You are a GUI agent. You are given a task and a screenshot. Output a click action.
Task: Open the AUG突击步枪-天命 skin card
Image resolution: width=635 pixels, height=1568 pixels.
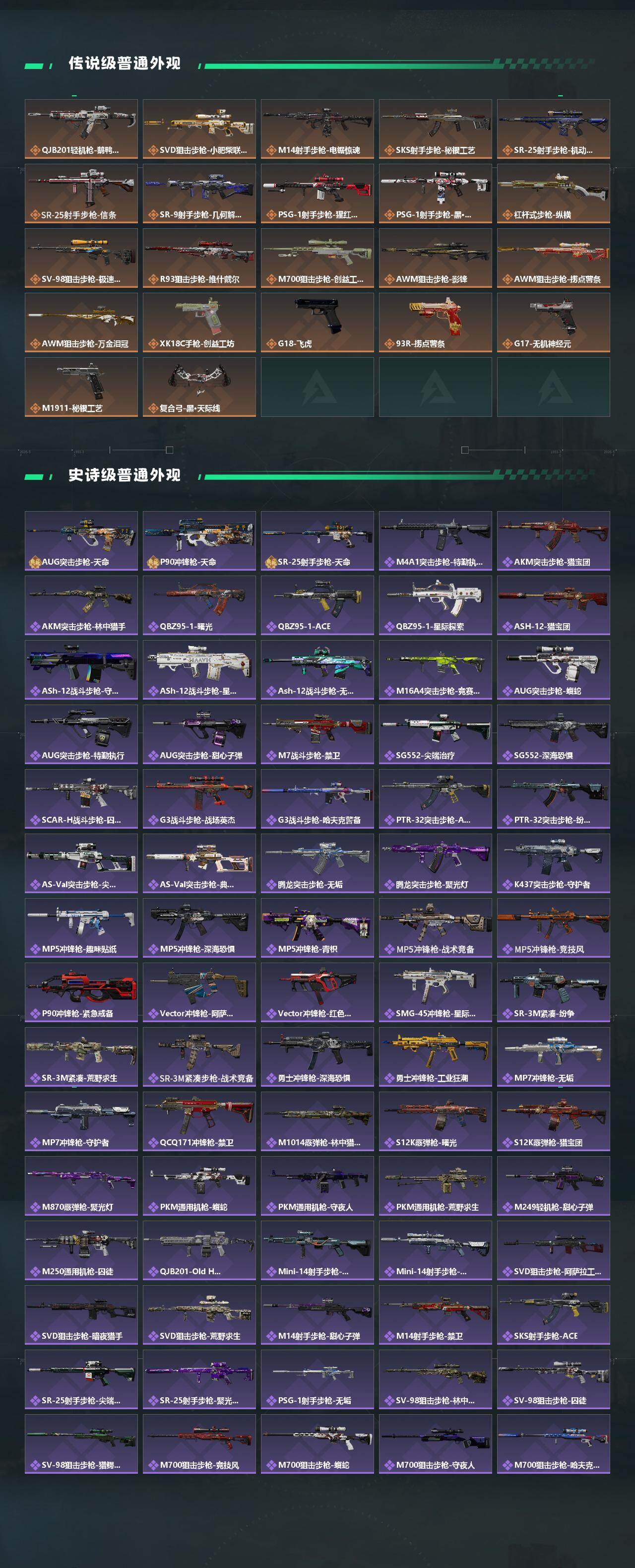click(81, 540)
